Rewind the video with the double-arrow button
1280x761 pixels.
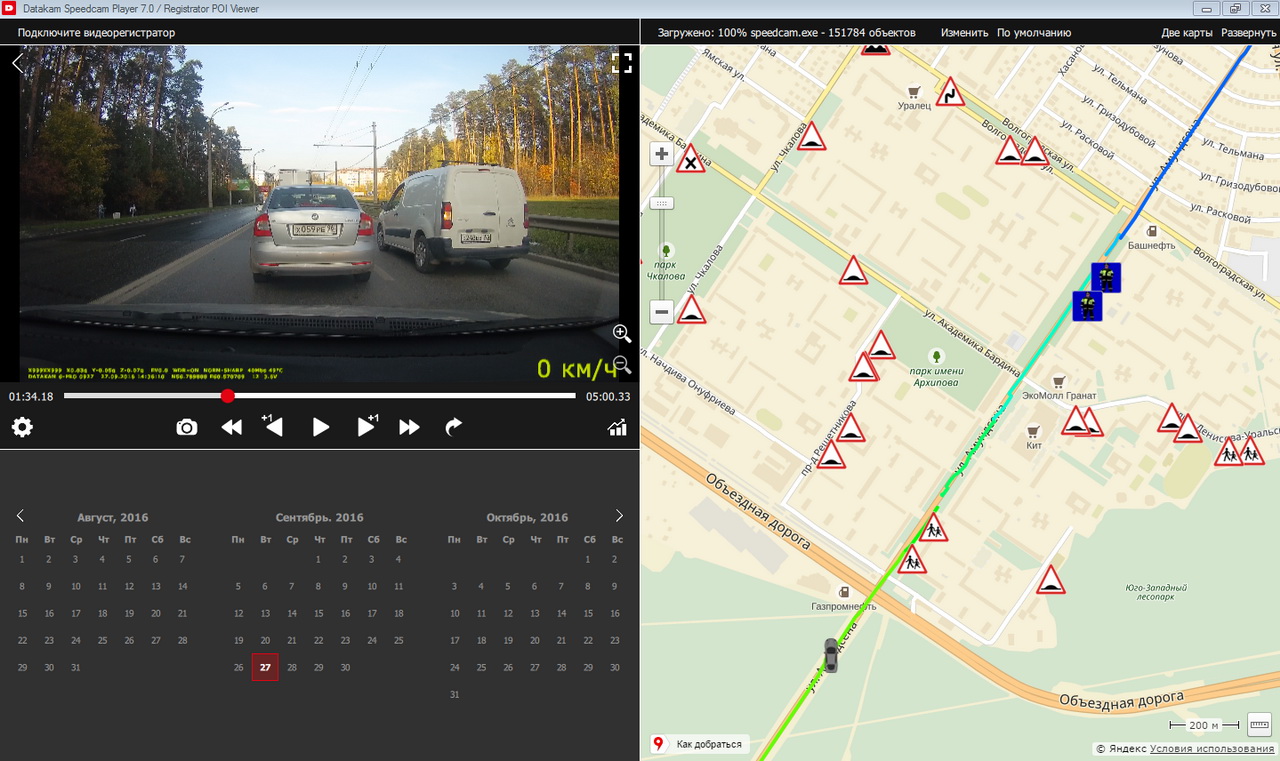click(232, 428)
